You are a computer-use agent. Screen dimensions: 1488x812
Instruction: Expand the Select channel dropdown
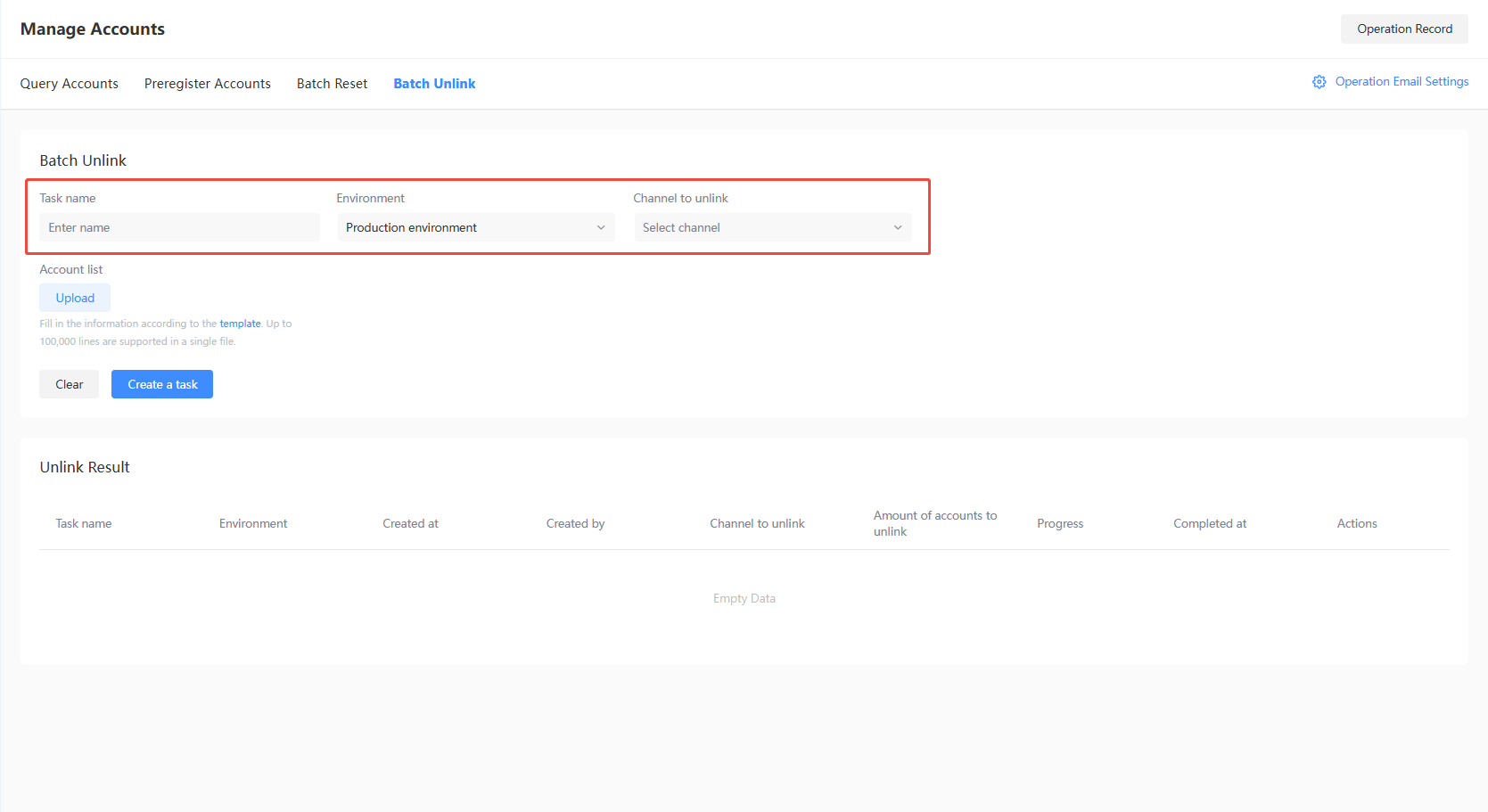[x=760, y=228]
